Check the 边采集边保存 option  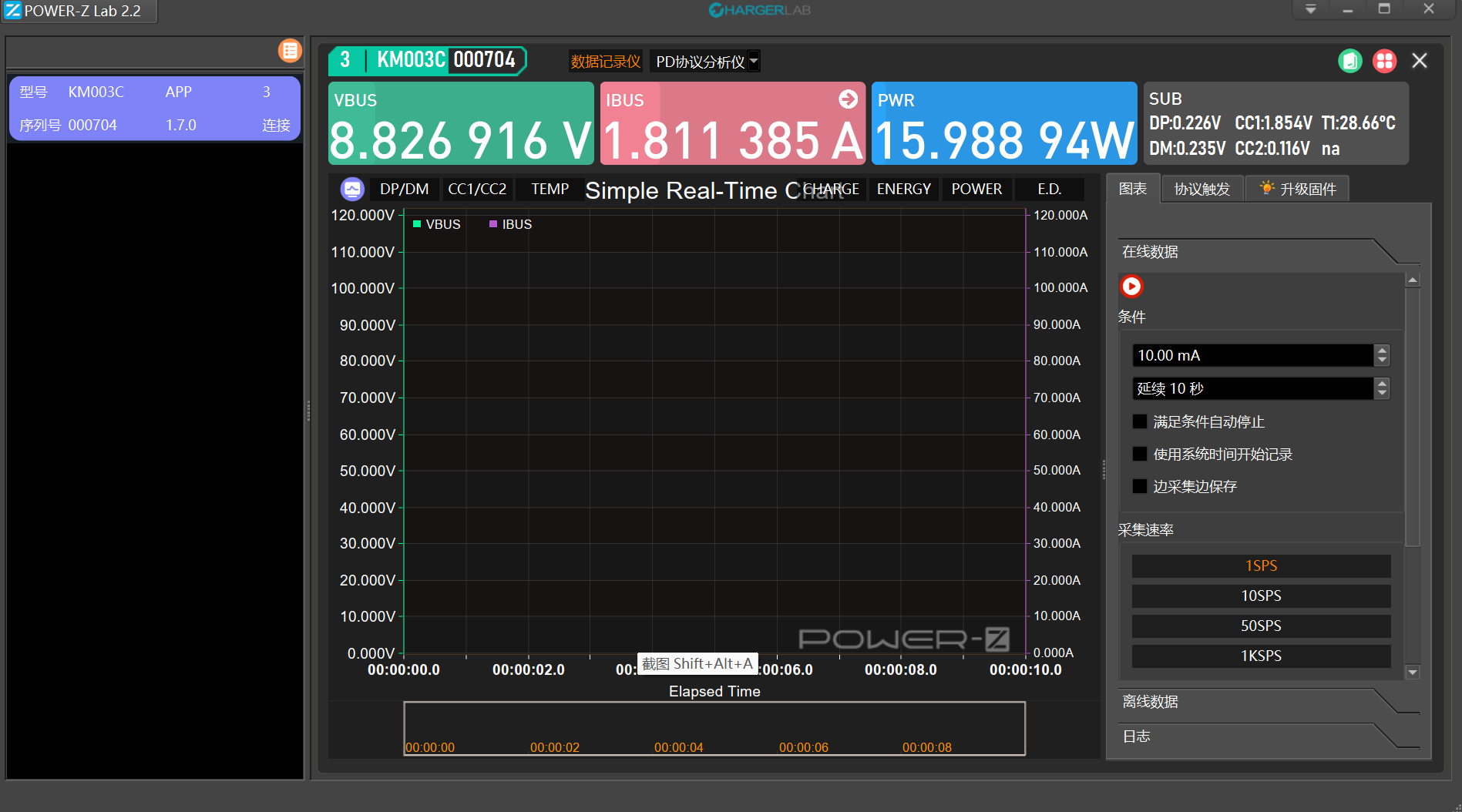point(1140,486)
